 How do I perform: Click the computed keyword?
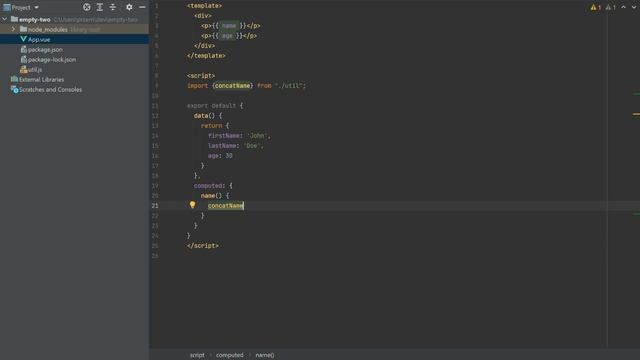(208, 186)
